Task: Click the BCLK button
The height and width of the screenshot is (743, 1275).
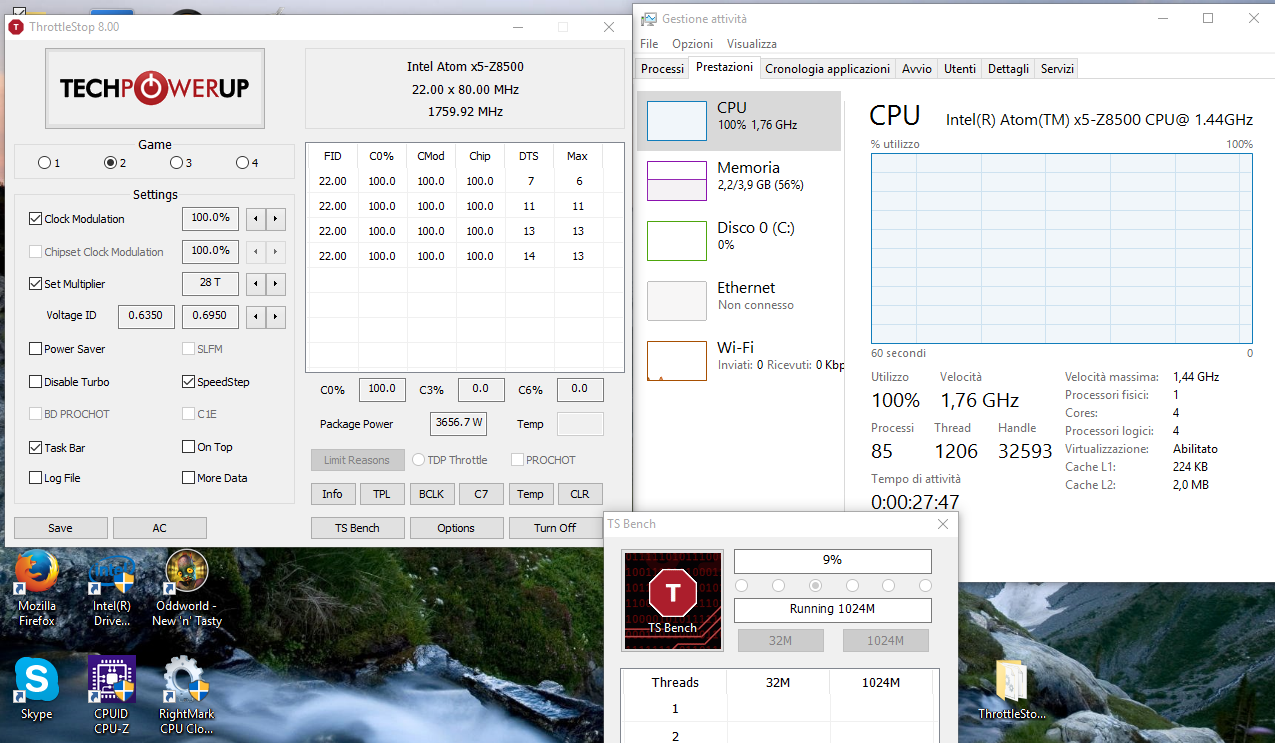Action: point(431,494)
